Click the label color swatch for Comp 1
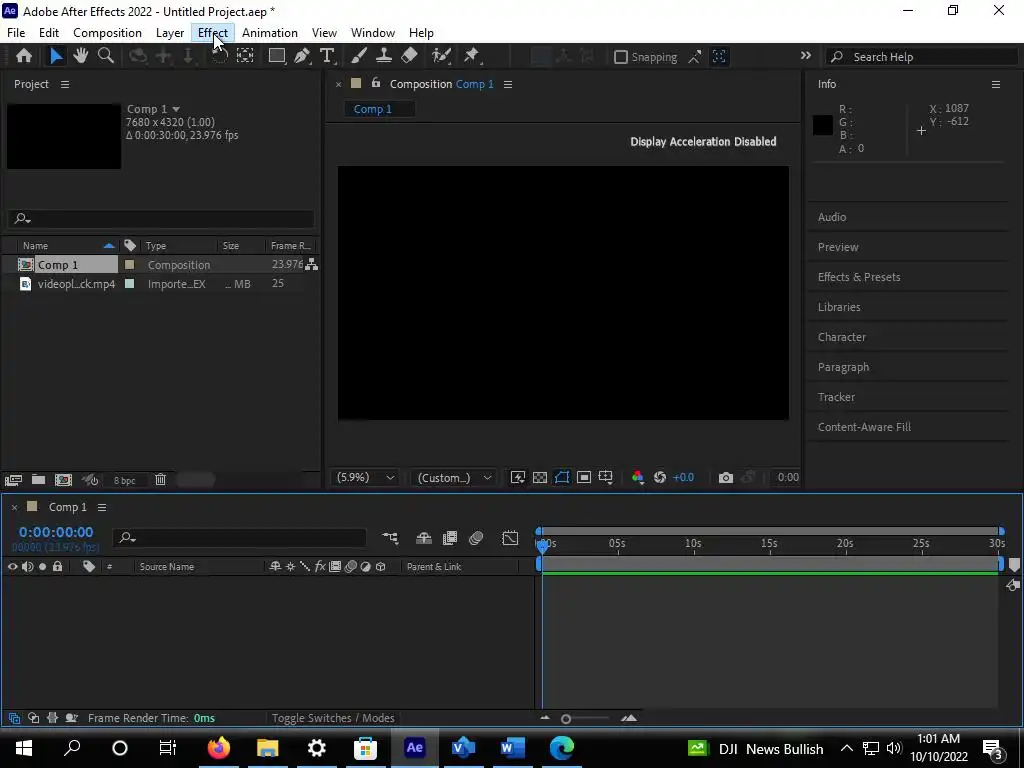Viewport: 1024px width, 768px height. (x=129, y=264)
